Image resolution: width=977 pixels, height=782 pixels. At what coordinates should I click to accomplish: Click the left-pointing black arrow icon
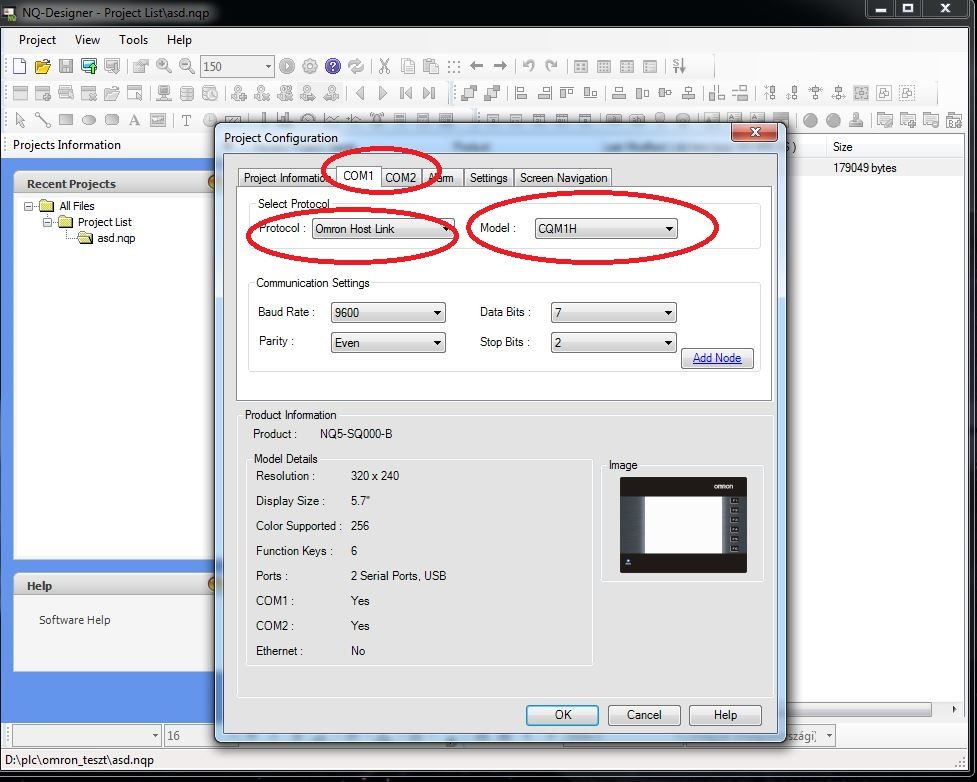(x=477, y=65)
